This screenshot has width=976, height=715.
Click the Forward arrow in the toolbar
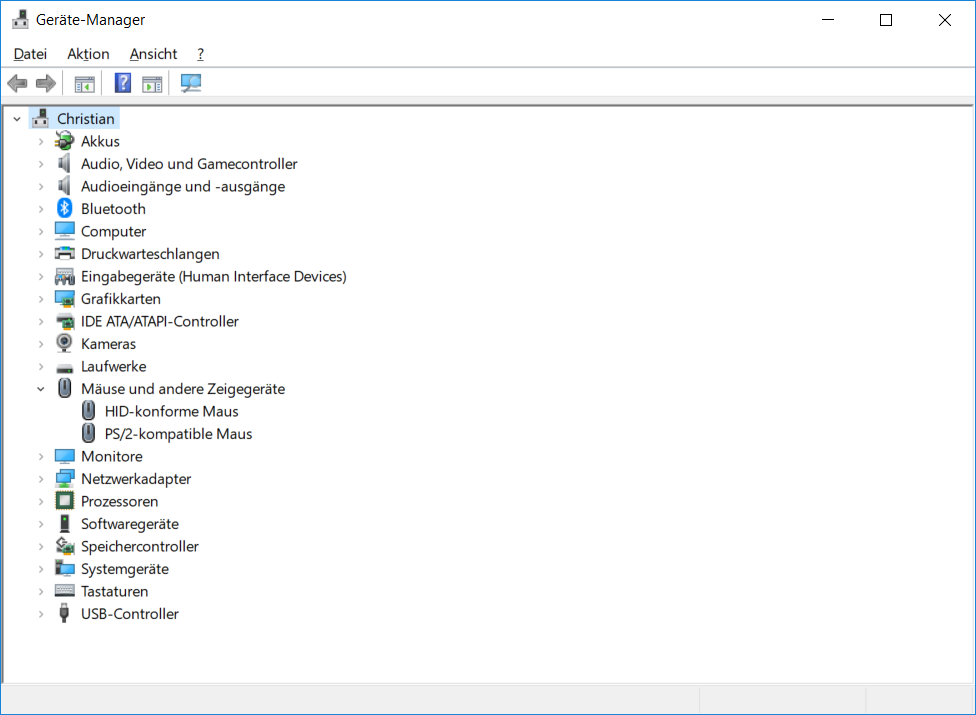click(45, 83)
